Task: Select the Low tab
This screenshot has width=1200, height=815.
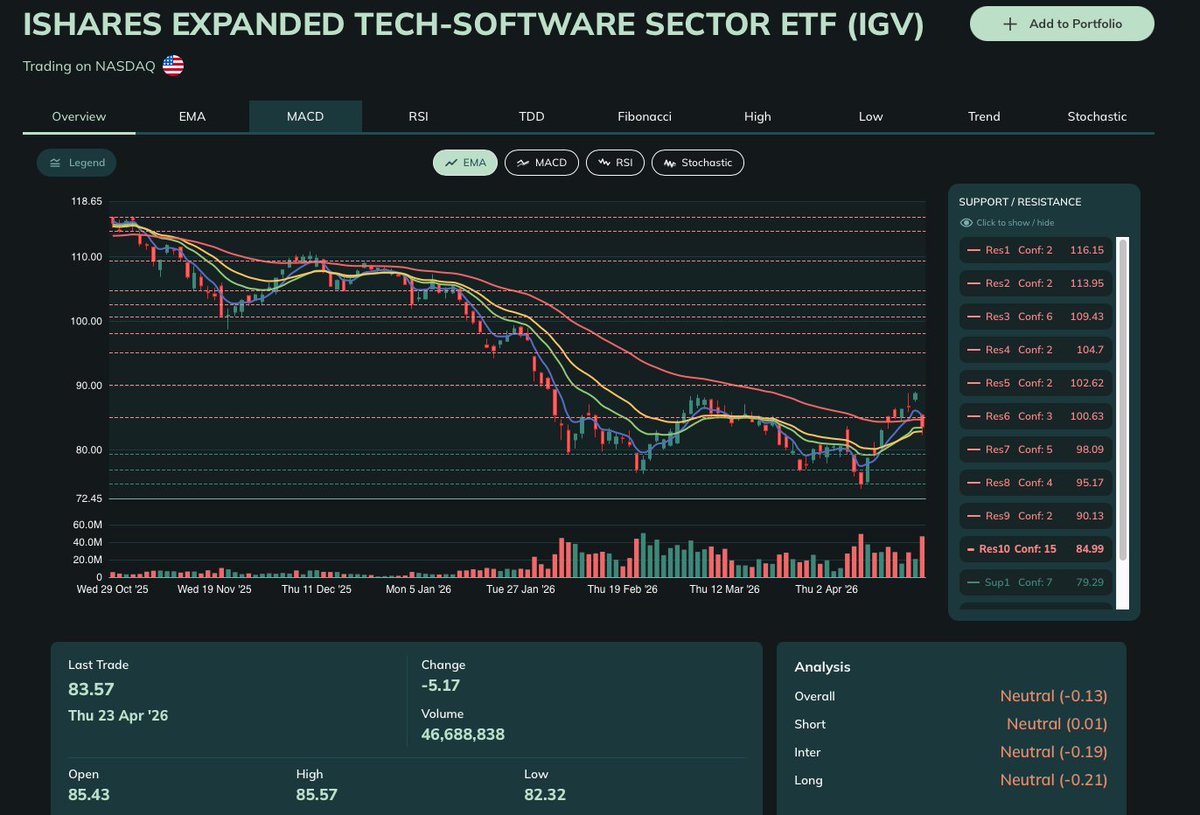Action: click(871, 117)
